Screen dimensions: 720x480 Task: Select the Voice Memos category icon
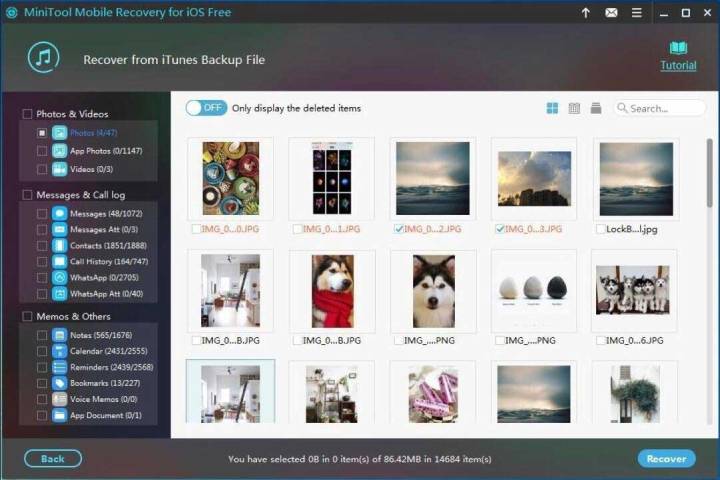59,399
